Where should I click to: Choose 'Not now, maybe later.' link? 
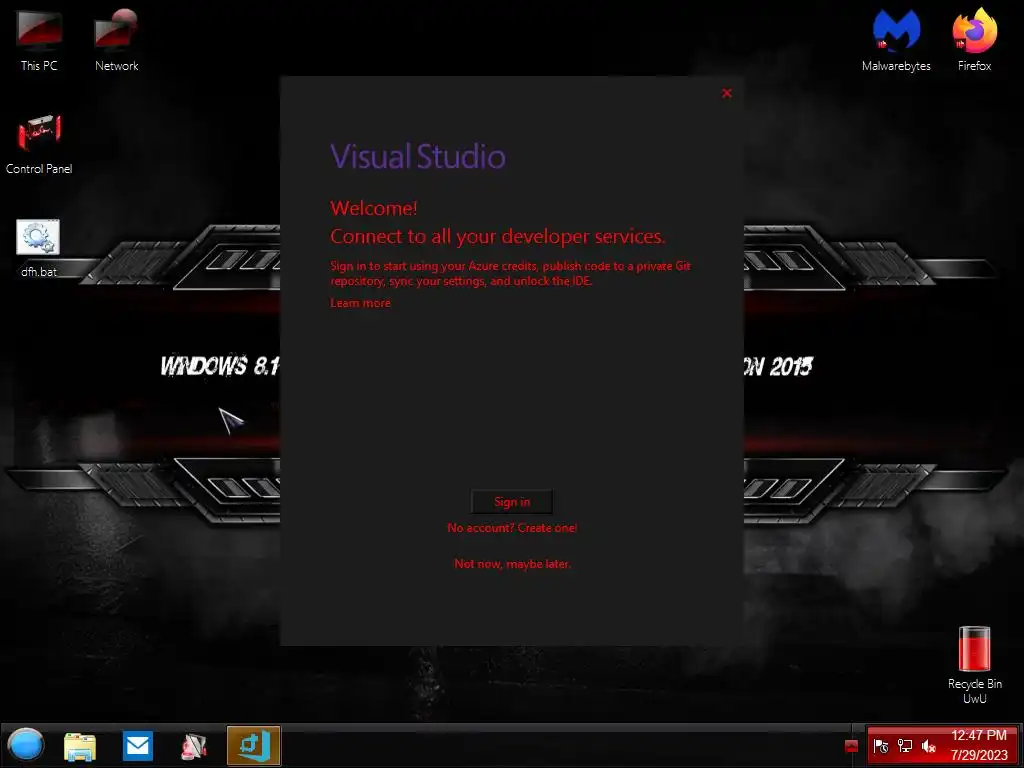point(512,564)
